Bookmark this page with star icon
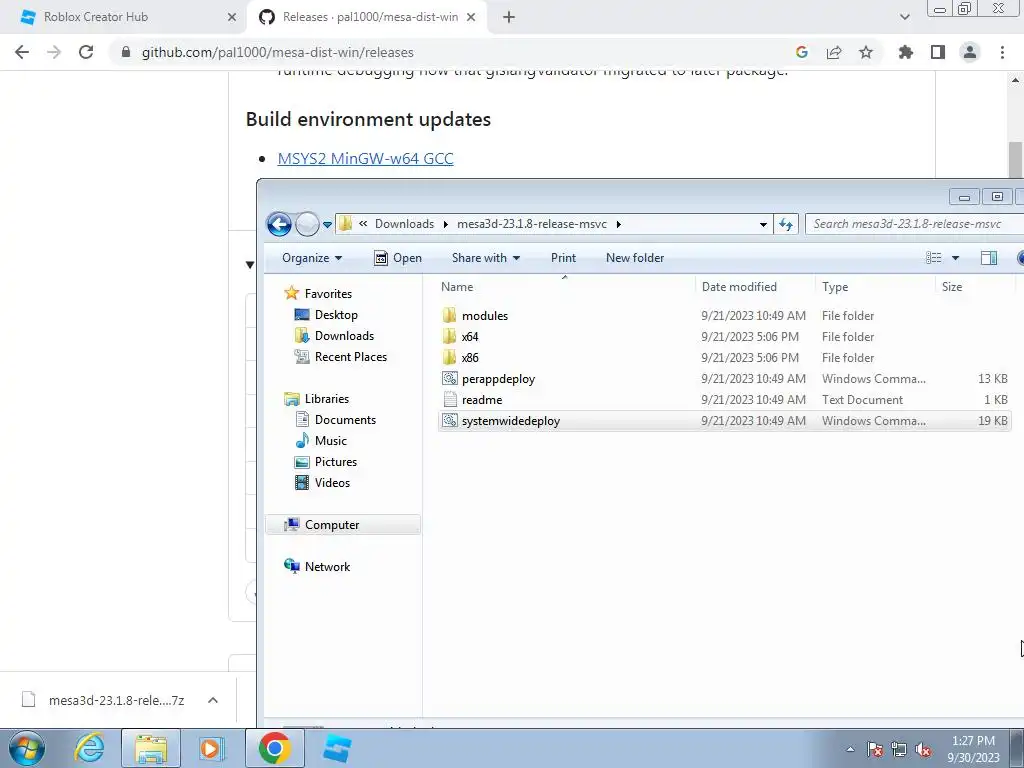The height and width of the screenshot is (768, 1024). 866,52
